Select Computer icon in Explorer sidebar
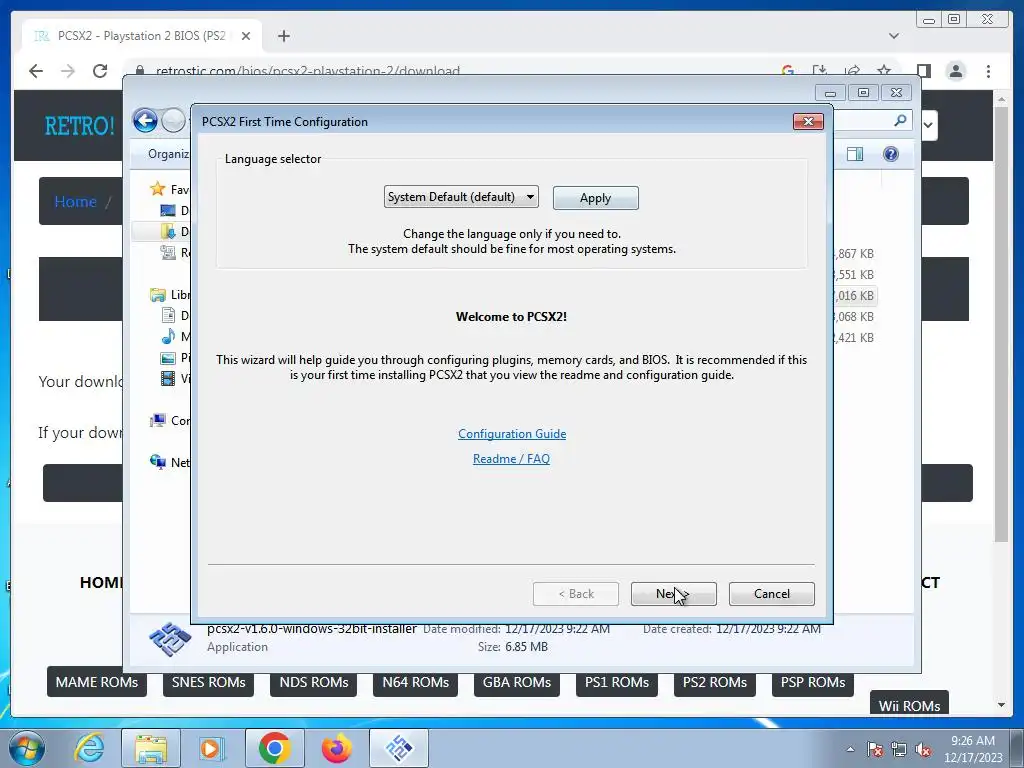The width and height of the screenshot is (1024, 768). 157,420
